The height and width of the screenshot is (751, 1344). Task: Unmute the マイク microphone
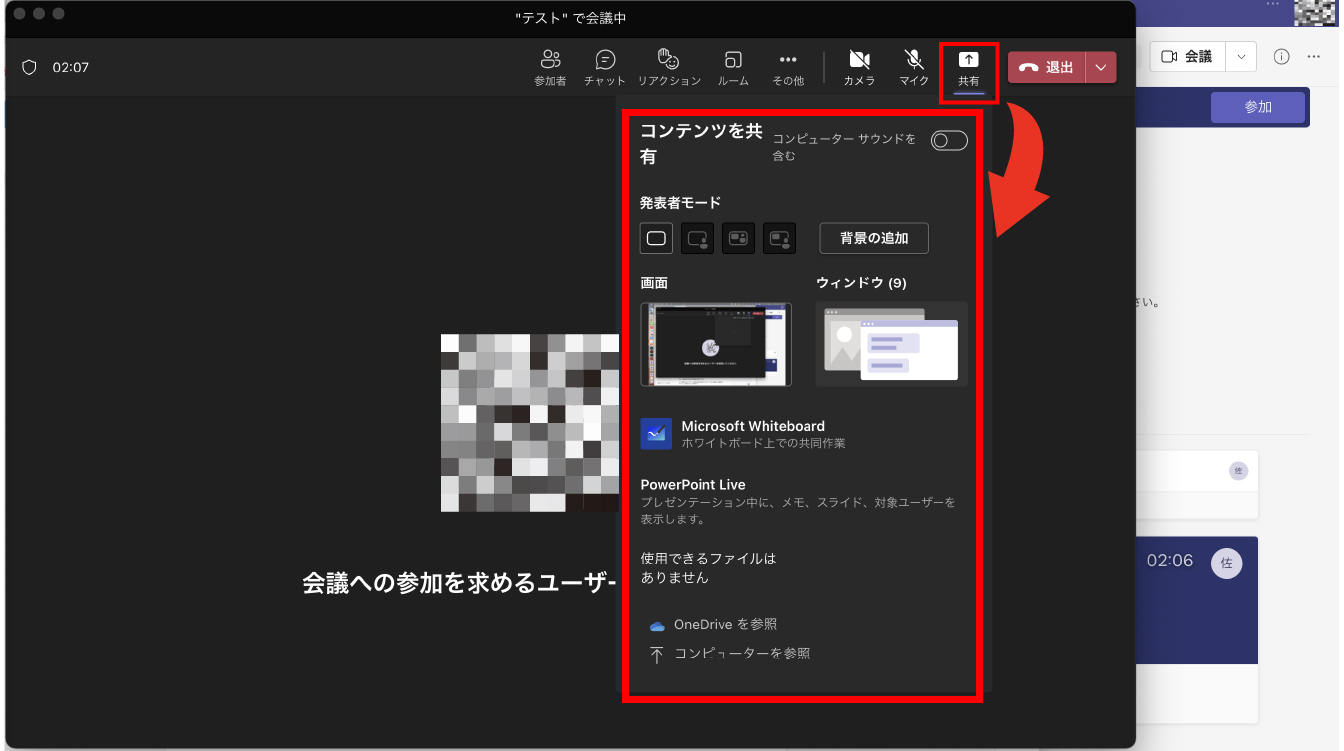914,67
